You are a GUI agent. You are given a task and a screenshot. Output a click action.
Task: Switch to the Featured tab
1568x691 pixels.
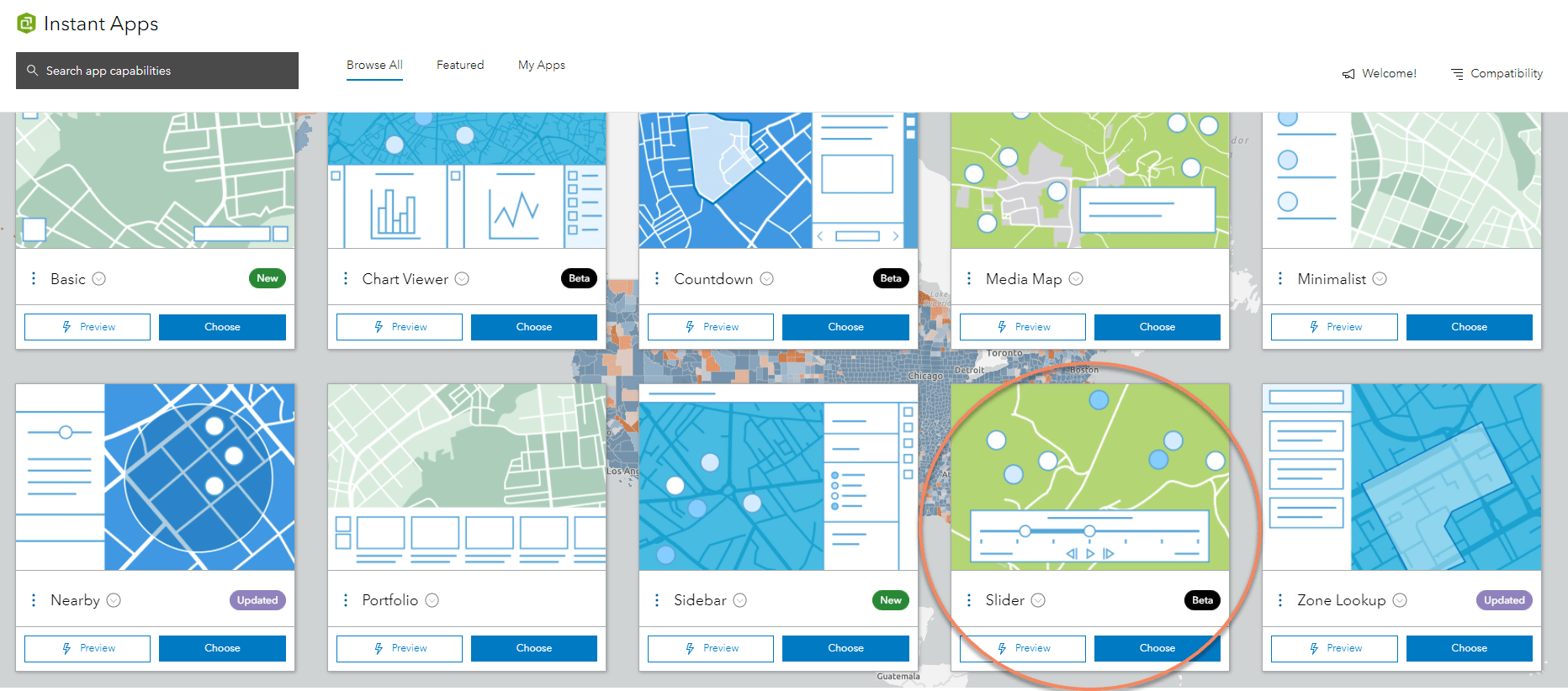[460, 66]
